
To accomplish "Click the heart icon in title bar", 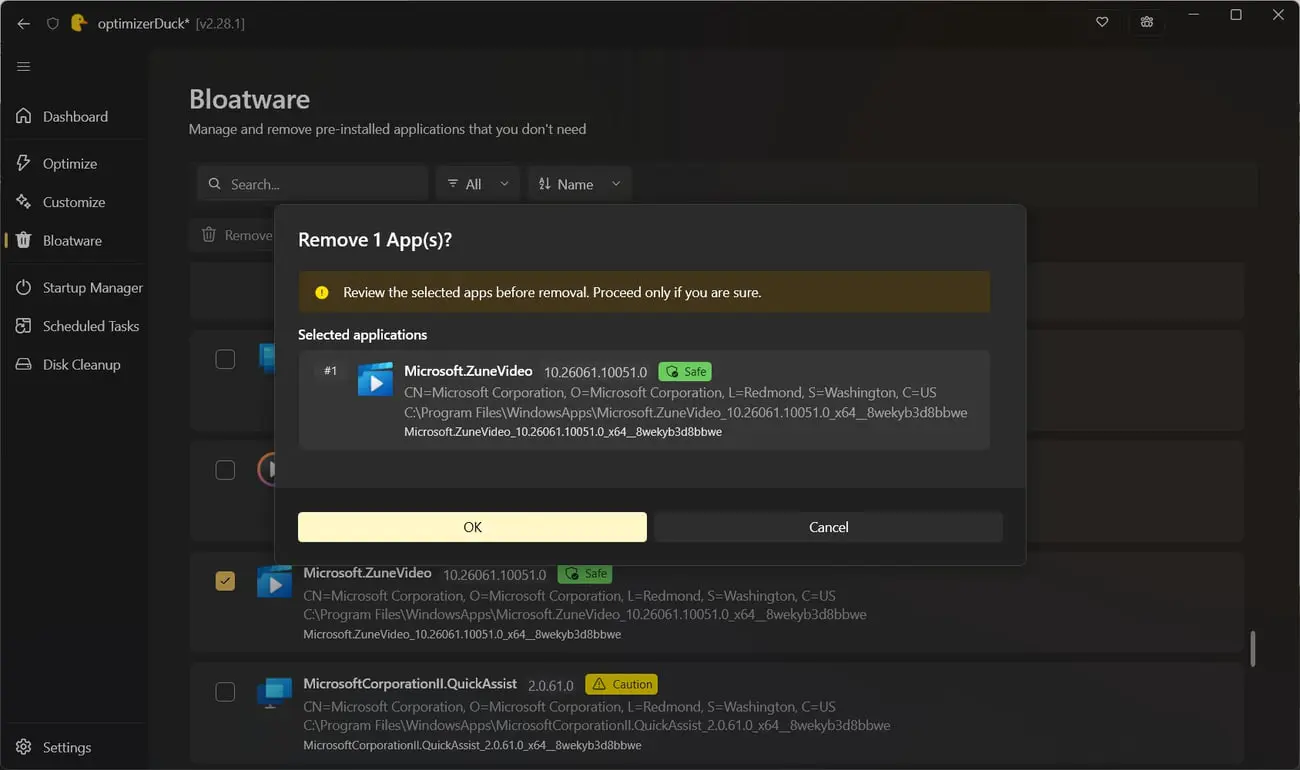I will click(x=1102, y=22).
